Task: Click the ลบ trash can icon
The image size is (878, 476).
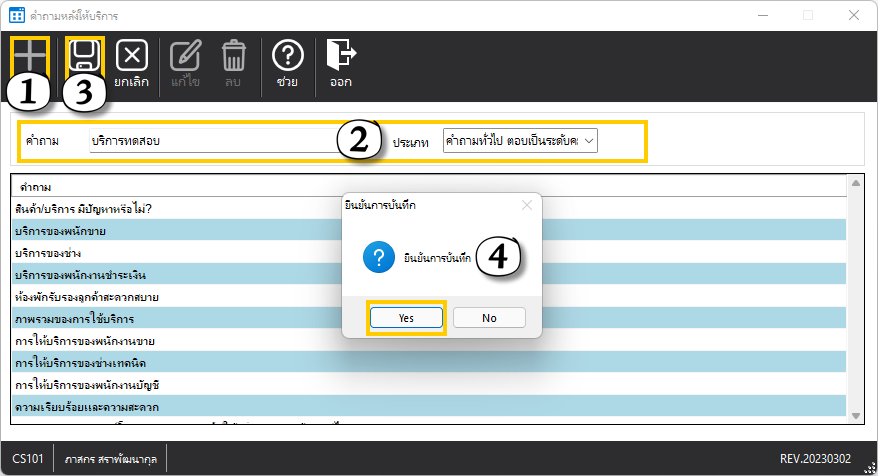Action: click(233, 62)
